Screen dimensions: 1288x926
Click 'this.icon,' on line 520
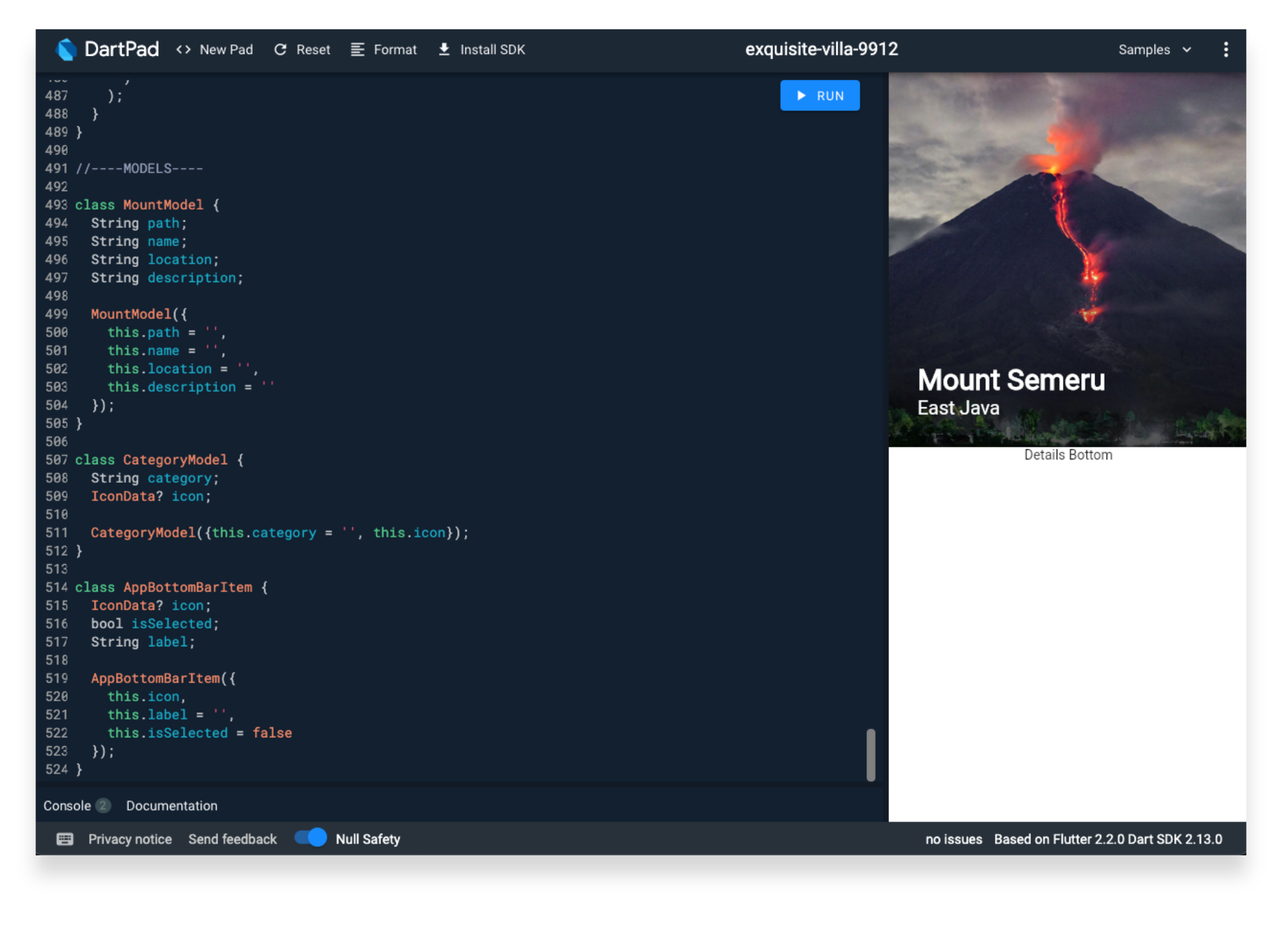tap(147, 697)
